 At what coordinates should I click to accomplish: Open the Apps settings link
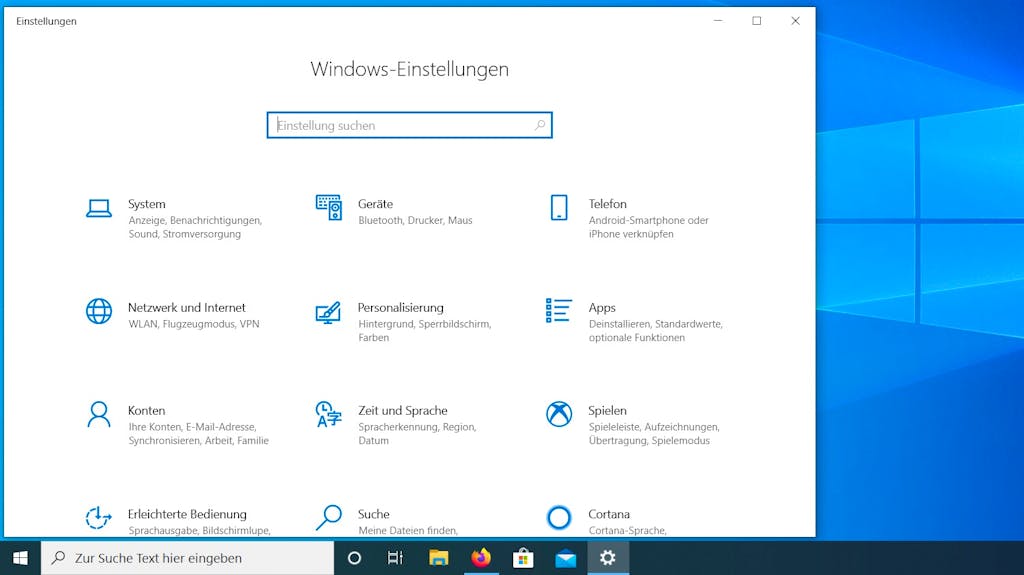tap(602, 307)
